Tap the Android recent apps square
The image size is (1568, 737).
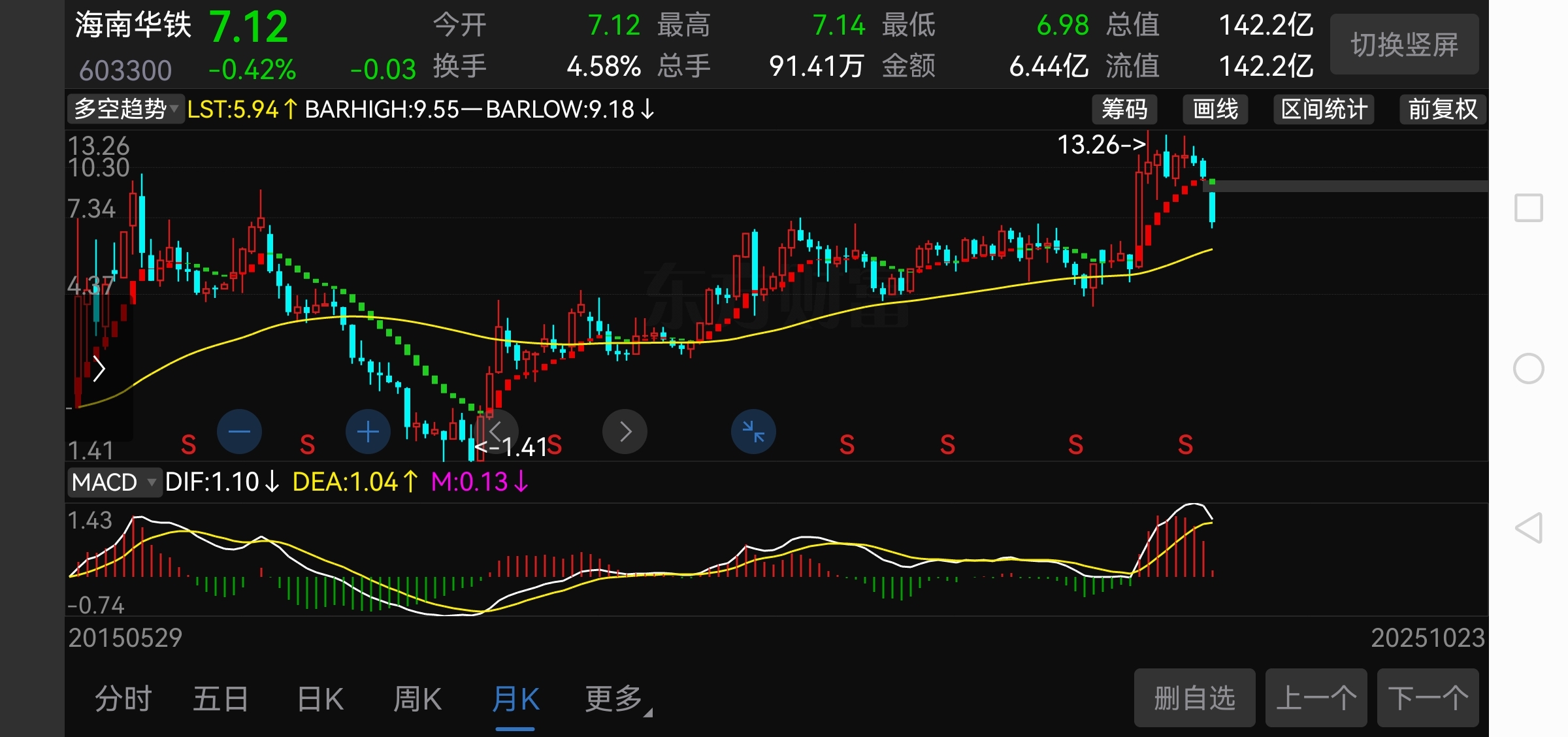[x=1529, y=208]
